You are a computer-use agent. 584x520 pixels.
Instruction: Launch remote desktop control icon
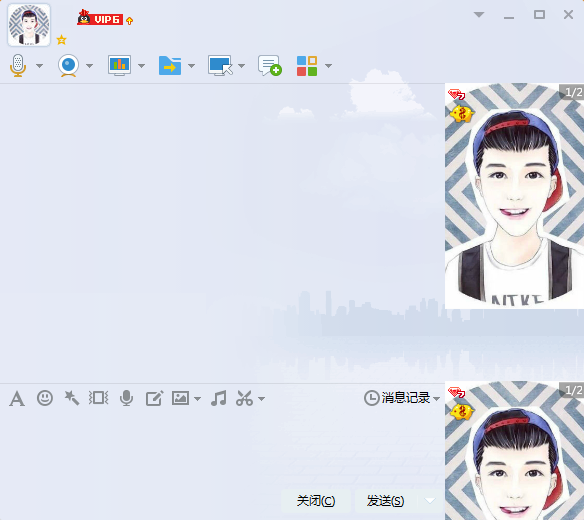point(220,66)
